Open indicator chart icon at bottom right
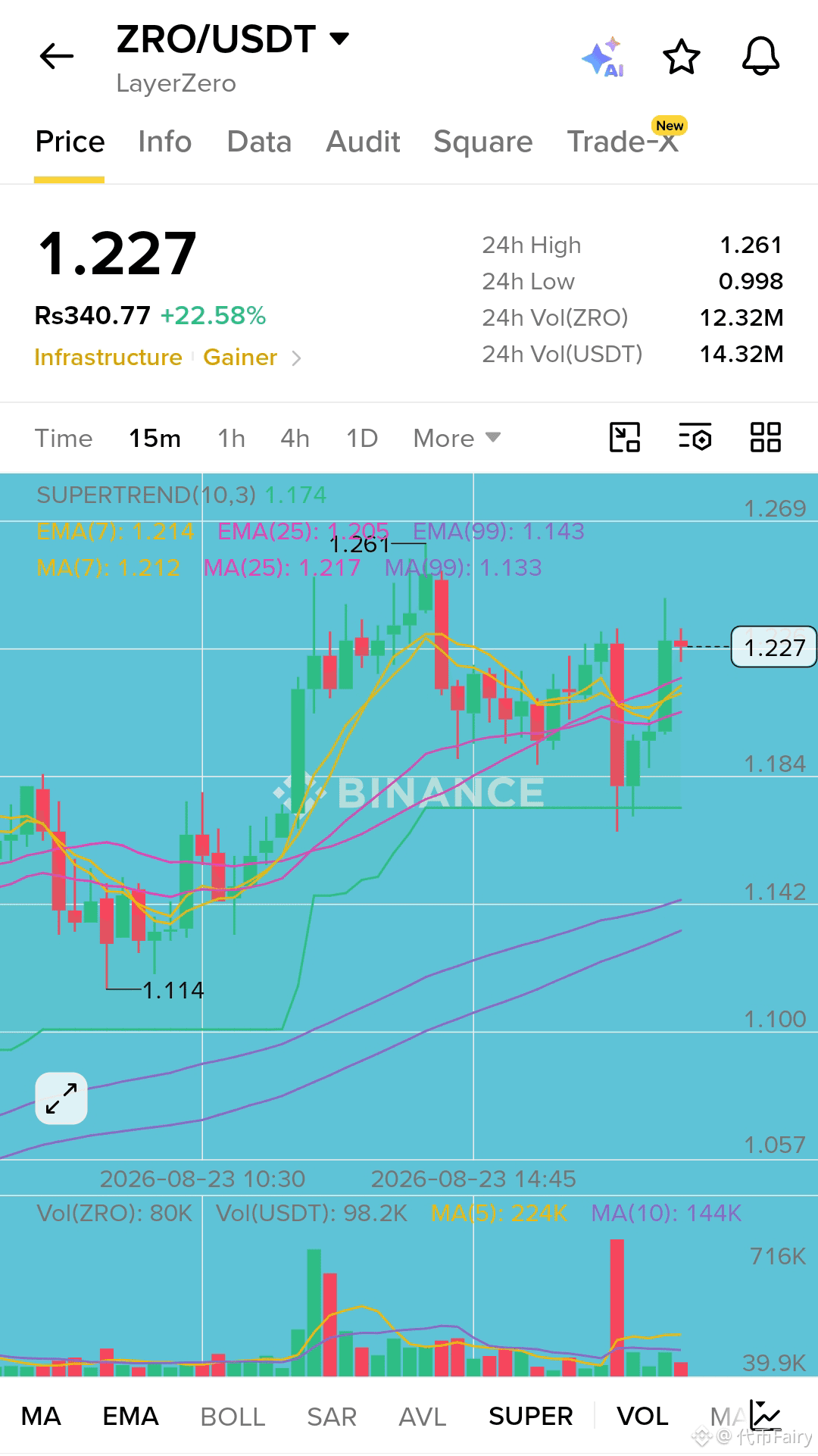818x1456 pixels. (x=765, y=1416)
